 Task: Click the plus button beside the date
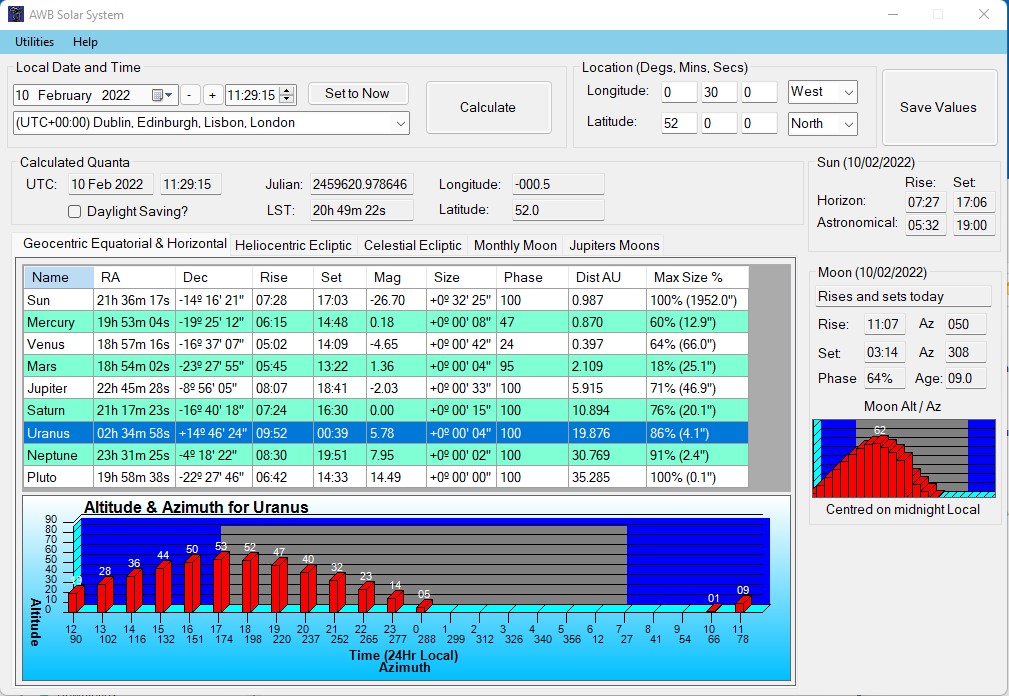click(x=212, y=95)
